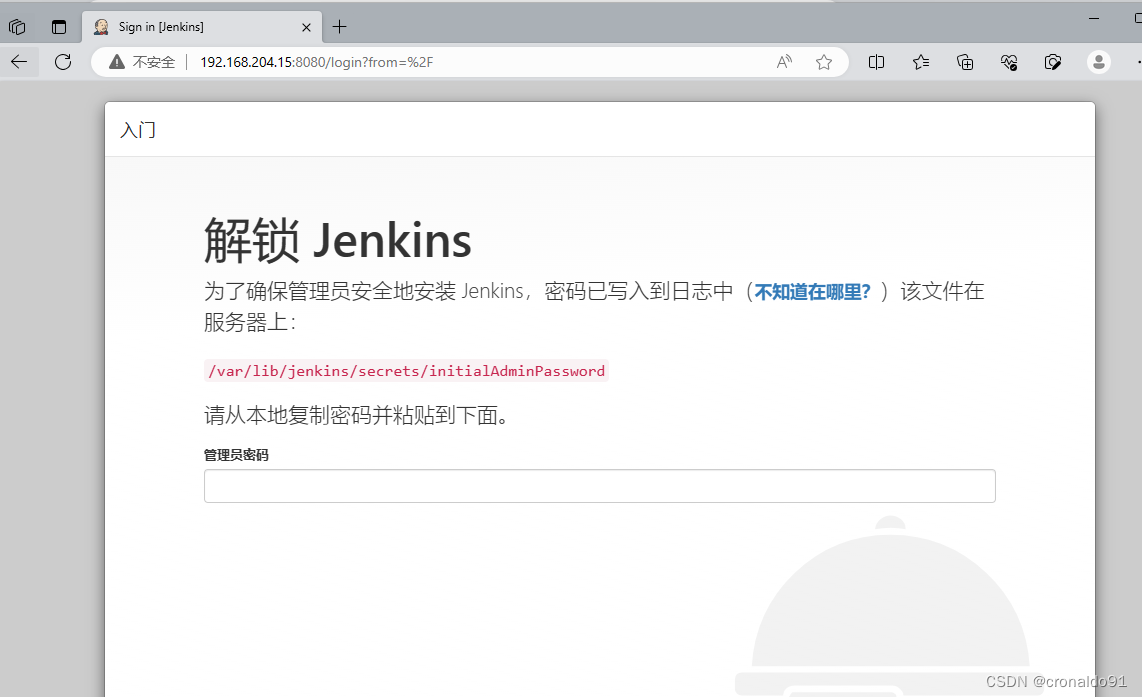This screenshot has height=697, width=1142.
Task: Click the 入门 header text
Action: pos(138,130)
